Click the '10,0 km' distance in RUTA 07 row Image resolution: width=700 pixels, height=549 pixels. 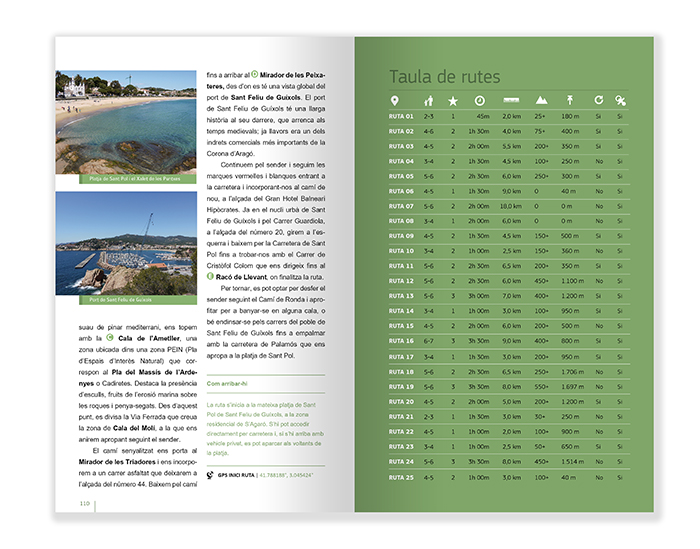click(511, 206)
